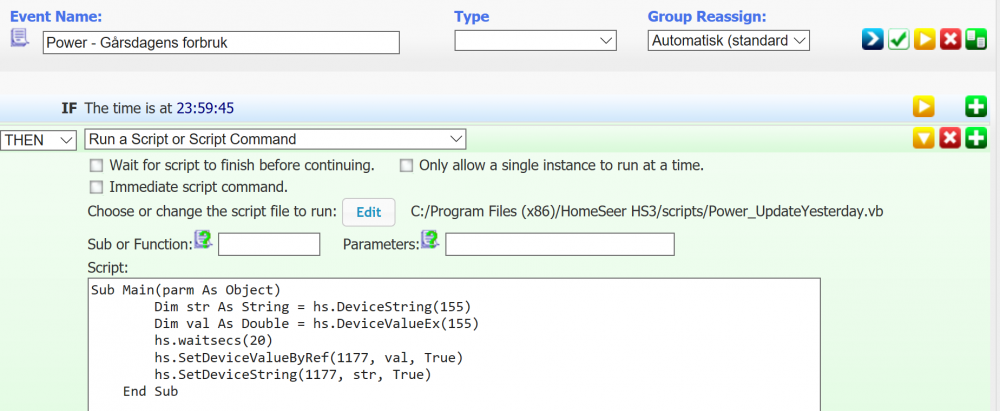Open the Sub or Function help icon
The image size is (1000, 411).
[204, 240]
